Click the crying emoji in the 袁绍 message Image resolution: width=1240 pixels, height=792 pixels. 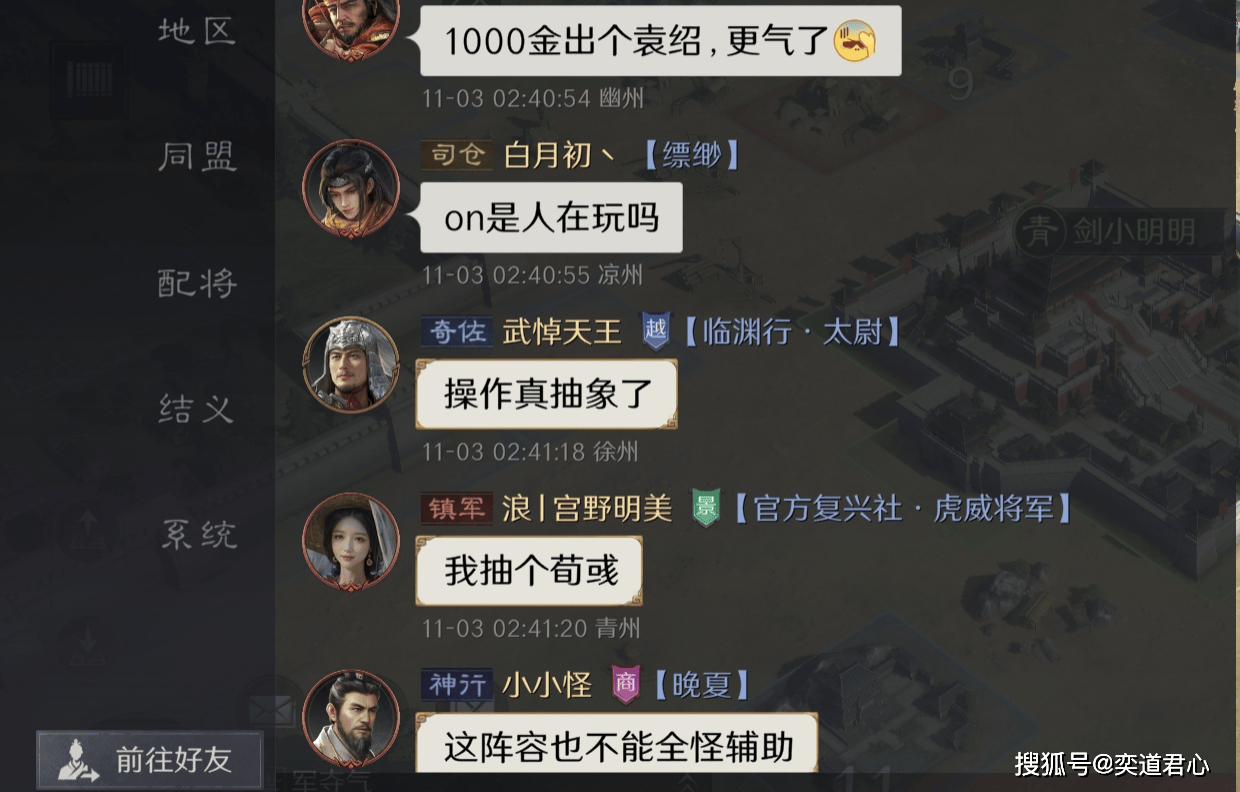(x=855, y=41)
